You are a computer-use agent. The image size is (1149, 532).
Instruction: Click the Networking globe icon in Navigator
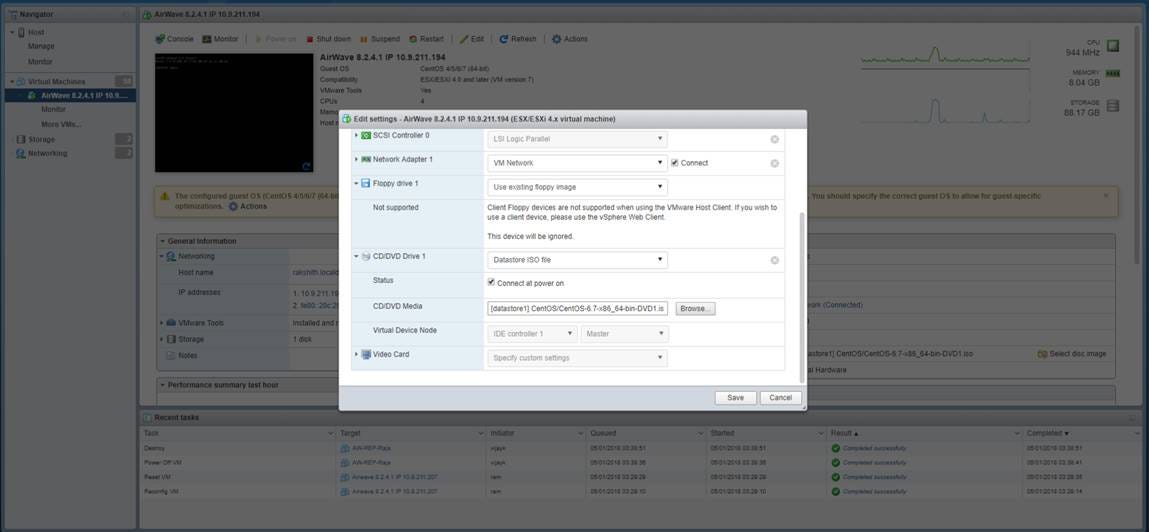coord(21,153)
